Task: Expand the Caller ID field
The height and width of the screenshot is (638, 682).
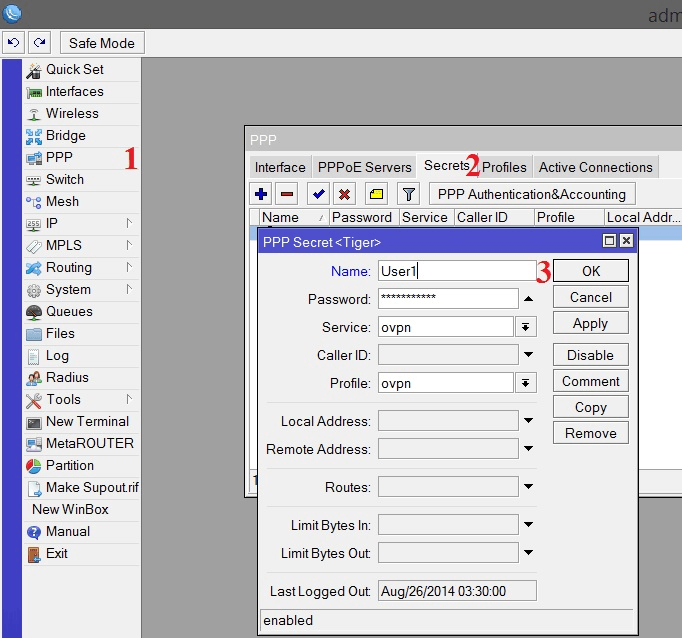Action: [x=528, y=354]
